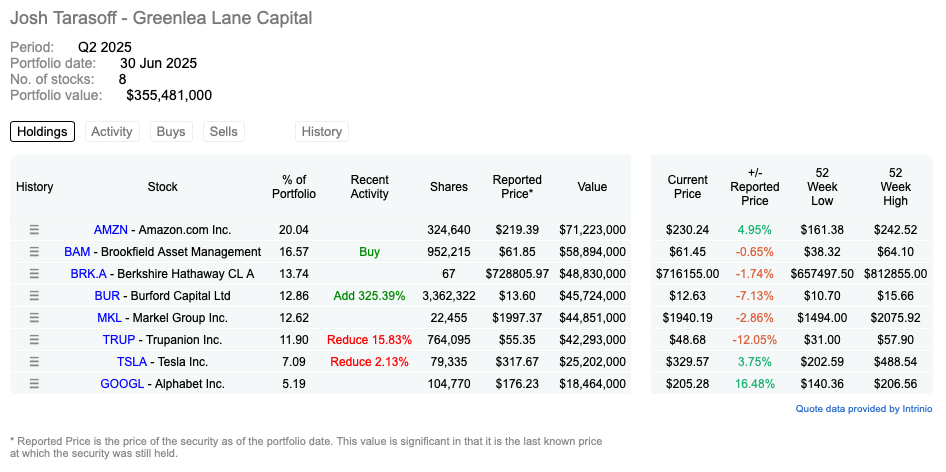
Task: Open history icon for Trupanion row
Action: (34, 340)
